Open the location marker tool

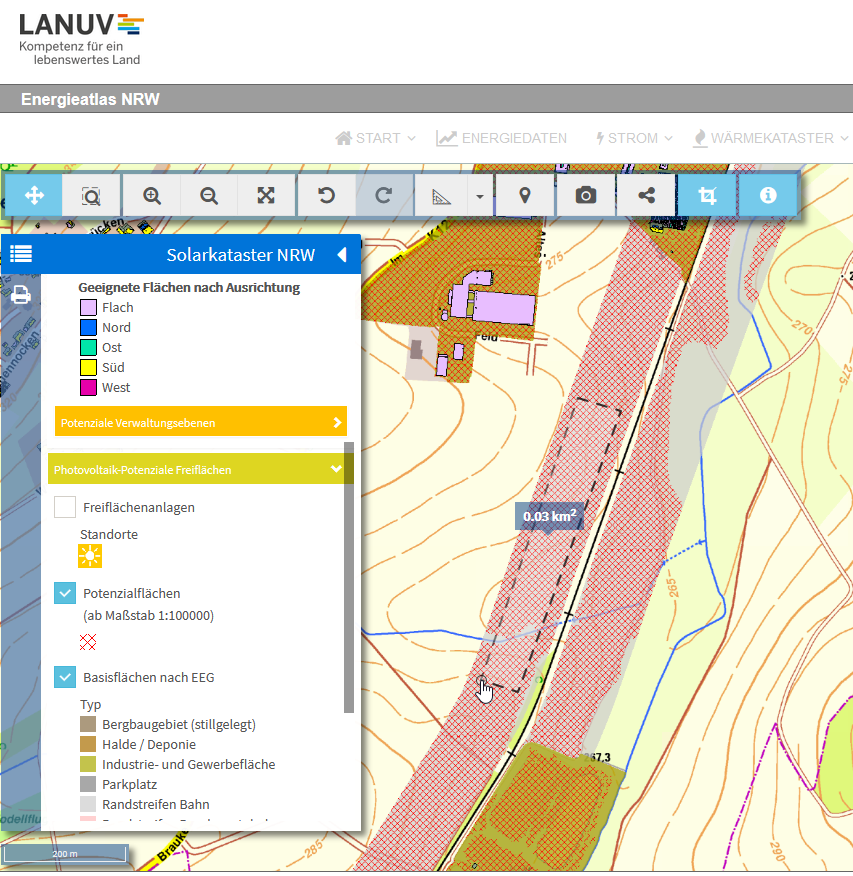tap(525, 196)
